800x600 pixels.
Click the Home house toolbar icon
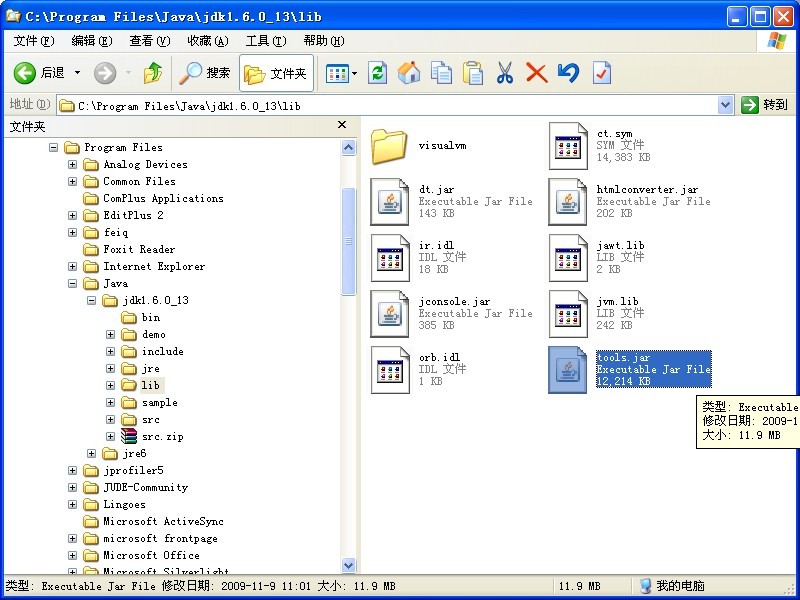[x=409, y=73]
